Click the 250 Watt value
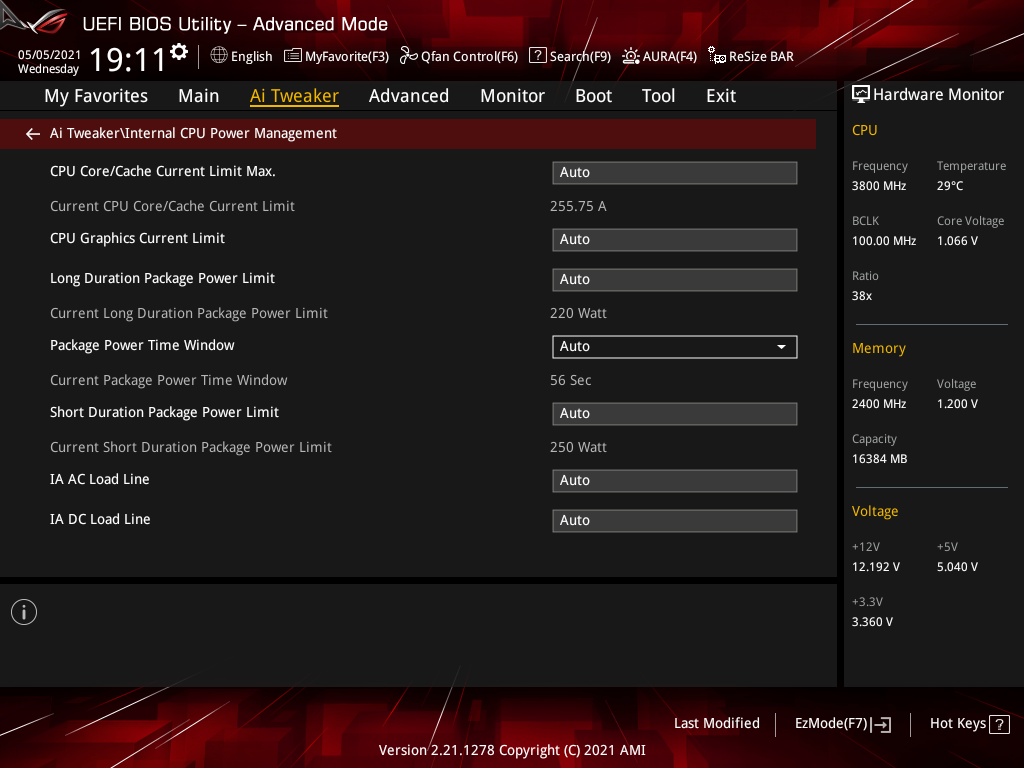 pyautogui.click(x=578, y=447)
